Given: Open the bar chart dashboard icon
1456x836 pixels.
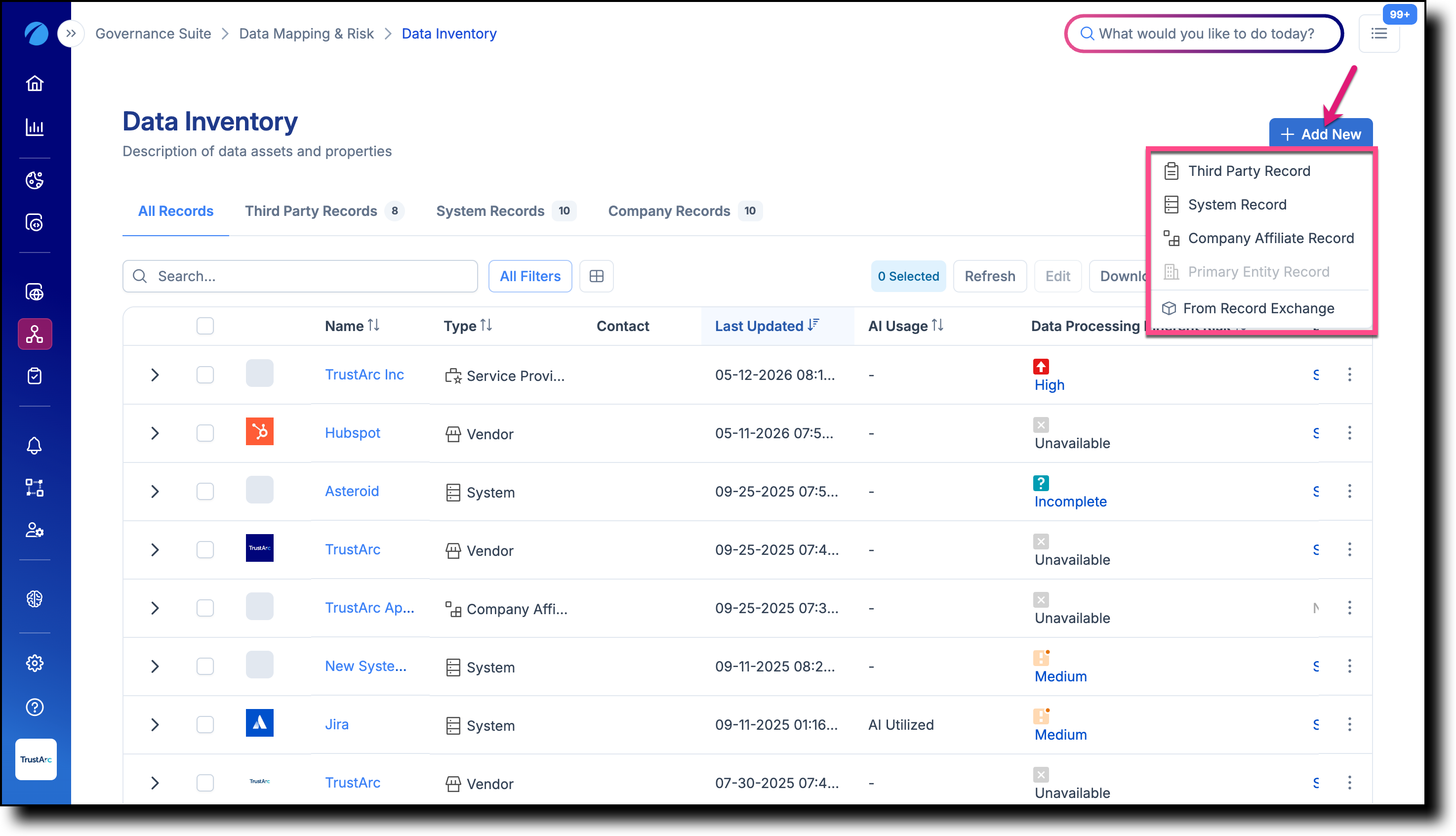Looking at the screenshot, I should [35, 127].
